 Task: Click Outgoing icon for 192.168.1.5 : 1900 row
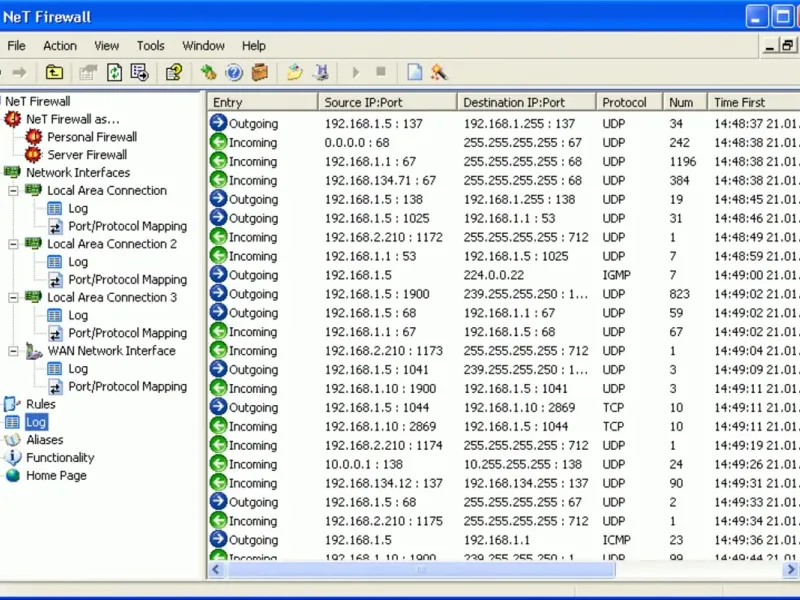pos(218,293)
